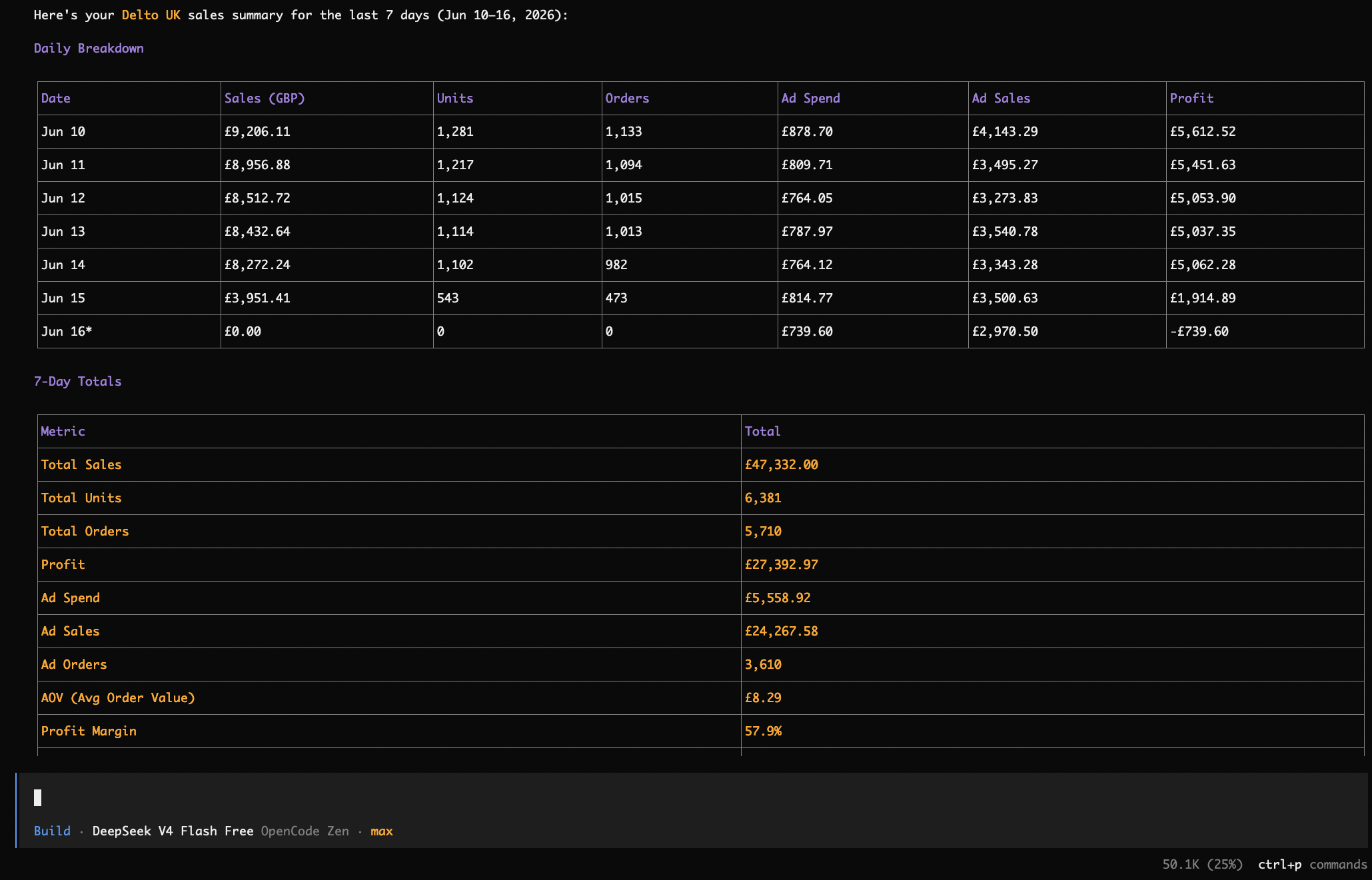Click the £8,956.88 sales value
1372x880 pixels.
pos(257,165)
